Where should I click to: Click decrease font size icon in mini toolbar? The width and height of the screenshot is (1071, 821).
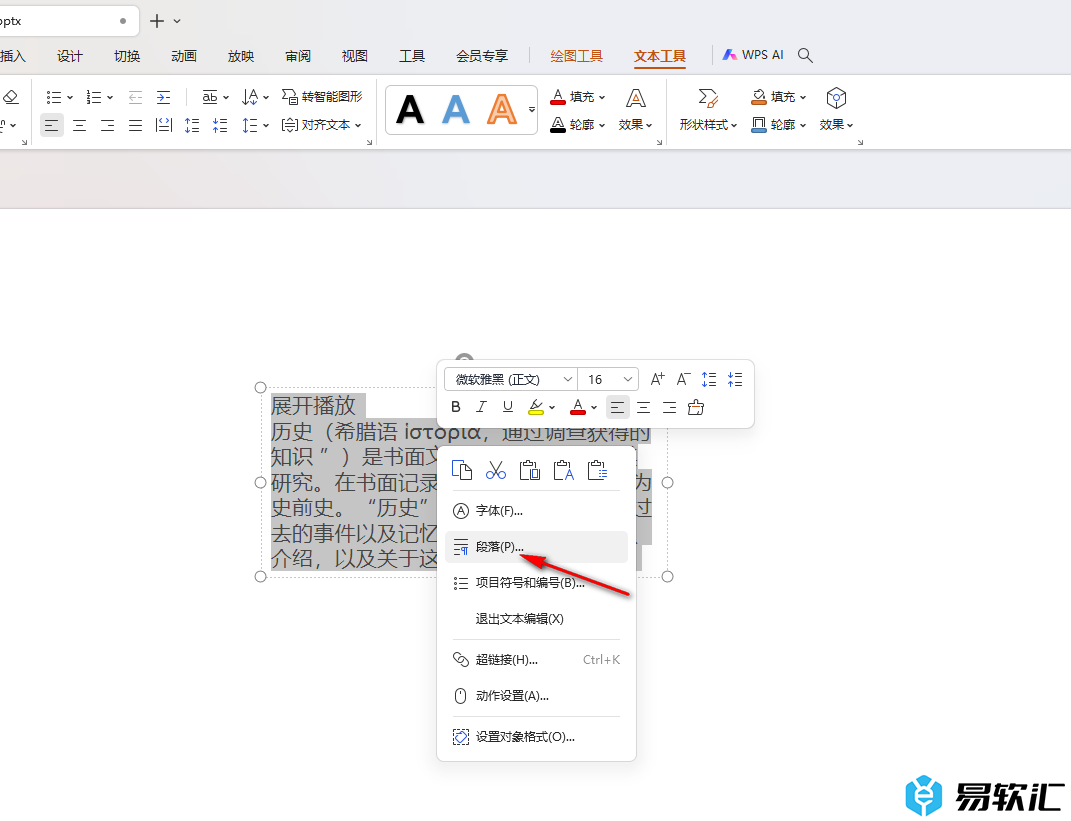click(x=683, y=379)
